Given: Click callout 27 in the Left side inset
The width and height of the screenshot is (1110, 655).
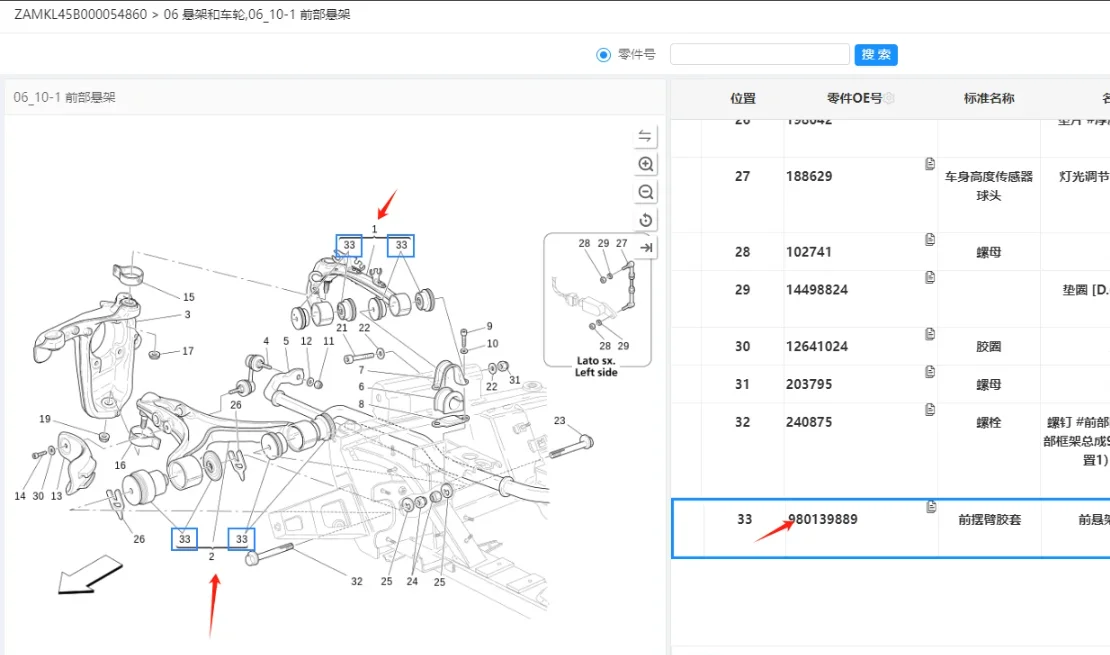Looking at the screenshot, I should click(x=622, y=243).
